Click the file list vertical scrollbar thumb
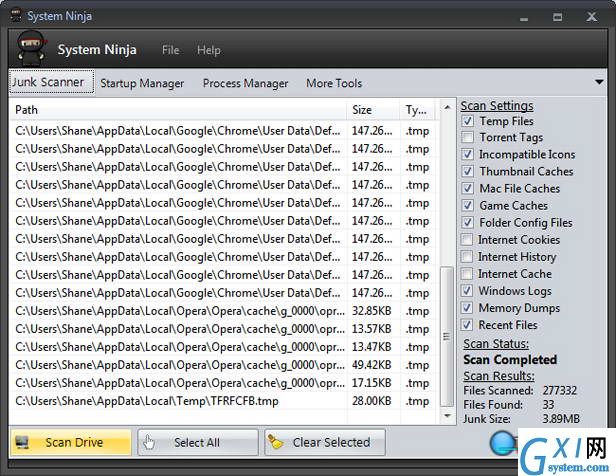The height and width of the screenshot is (476, 616). point(447,337)
